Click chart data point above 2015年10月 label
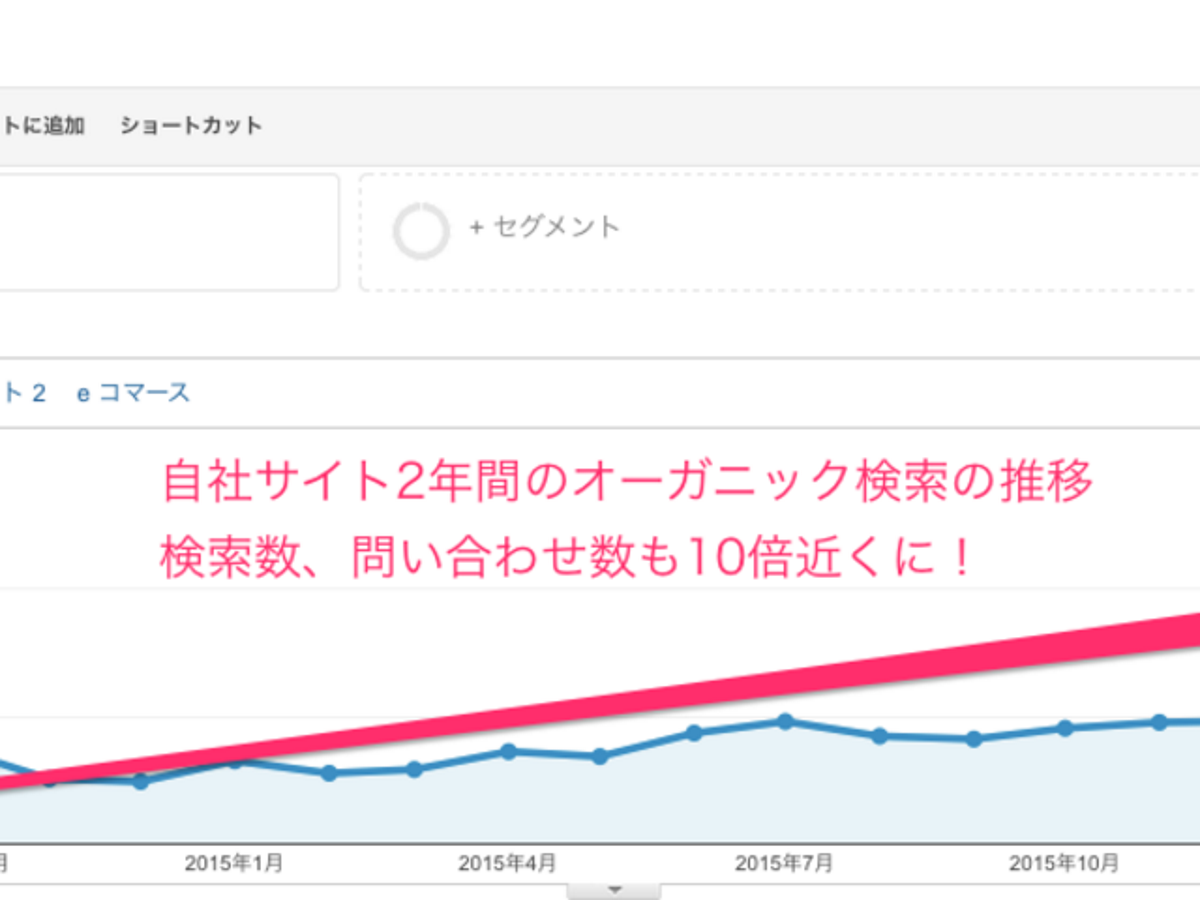The image size is (1200, 900). click(1066, 728)
